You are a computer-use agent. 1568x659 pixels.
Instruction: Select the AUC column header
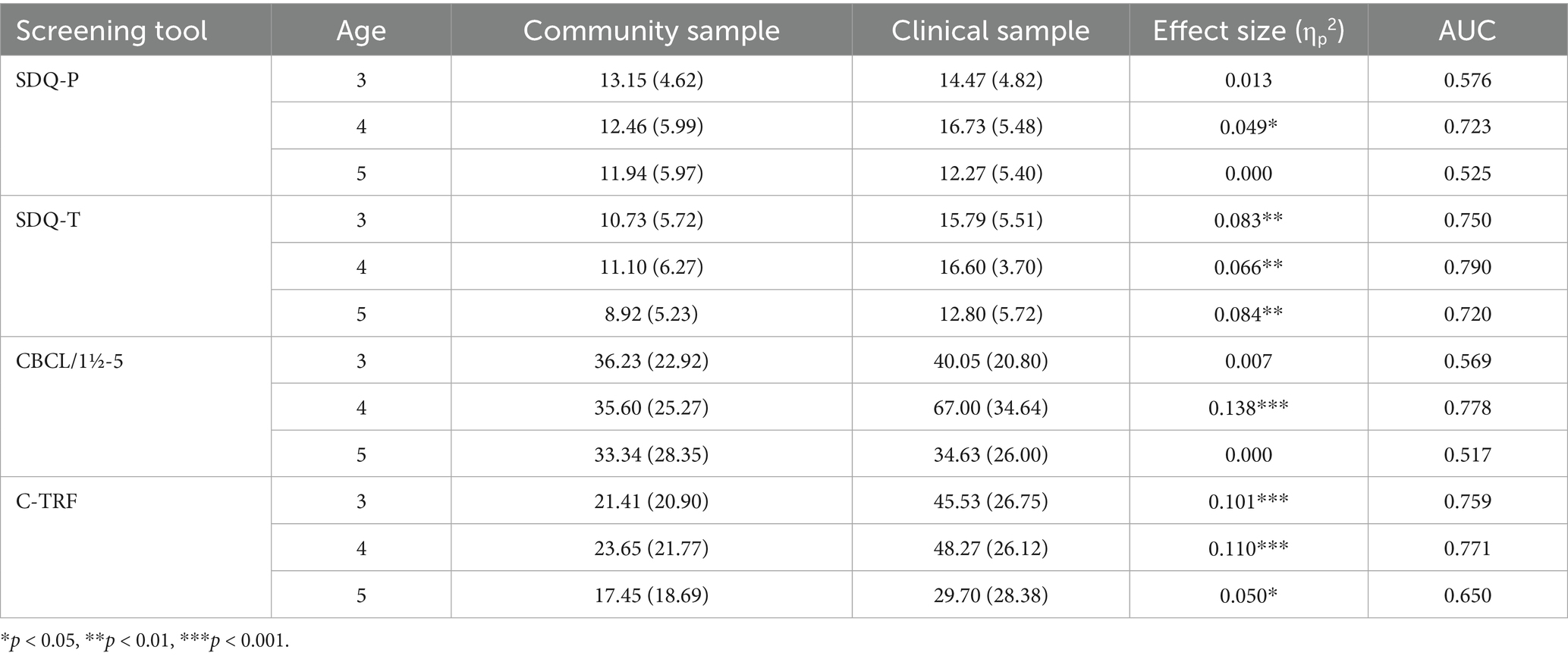[1467, 30]
